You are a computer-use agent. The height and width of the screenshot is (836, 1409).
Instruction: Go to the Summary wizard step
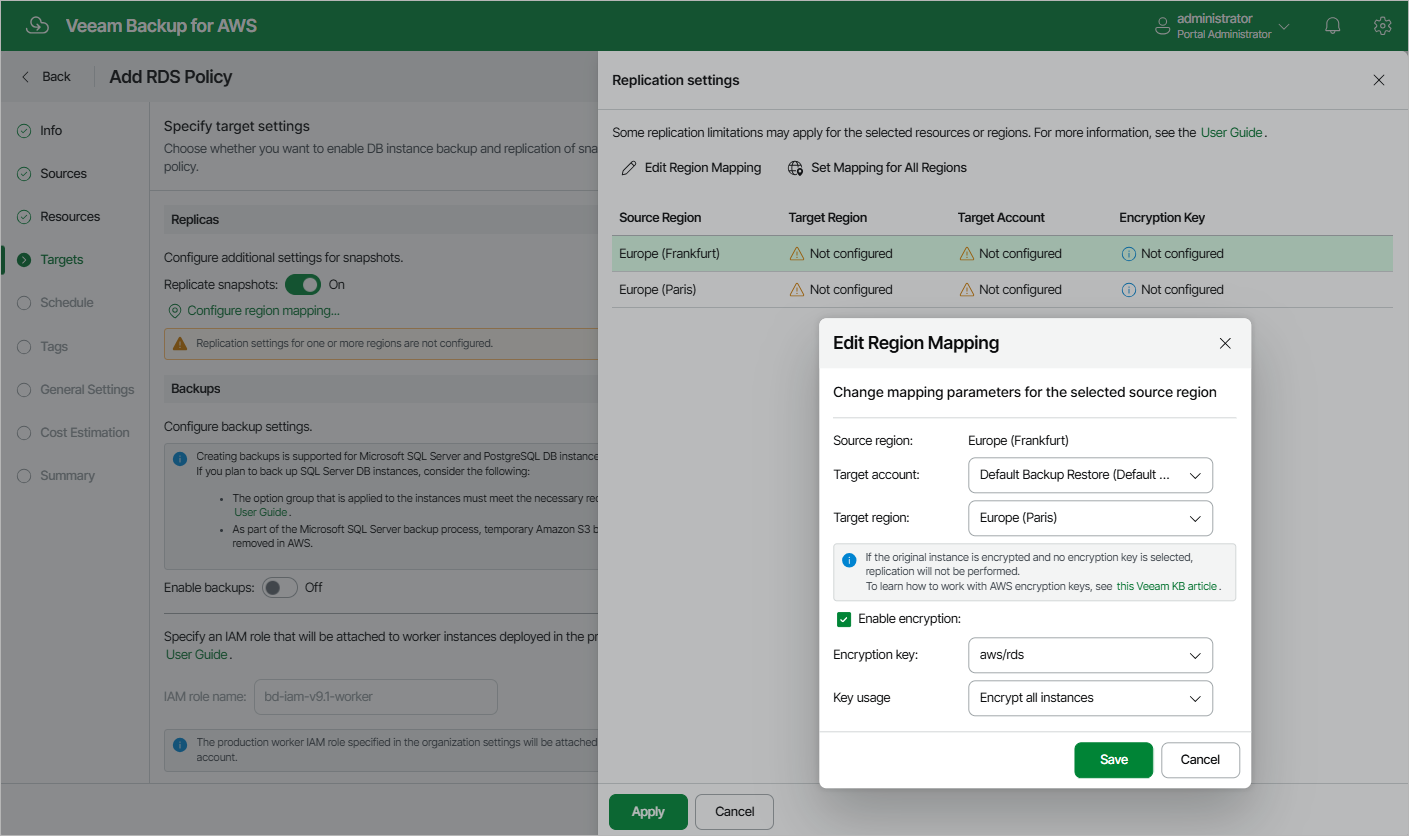[x=67, y=476]
